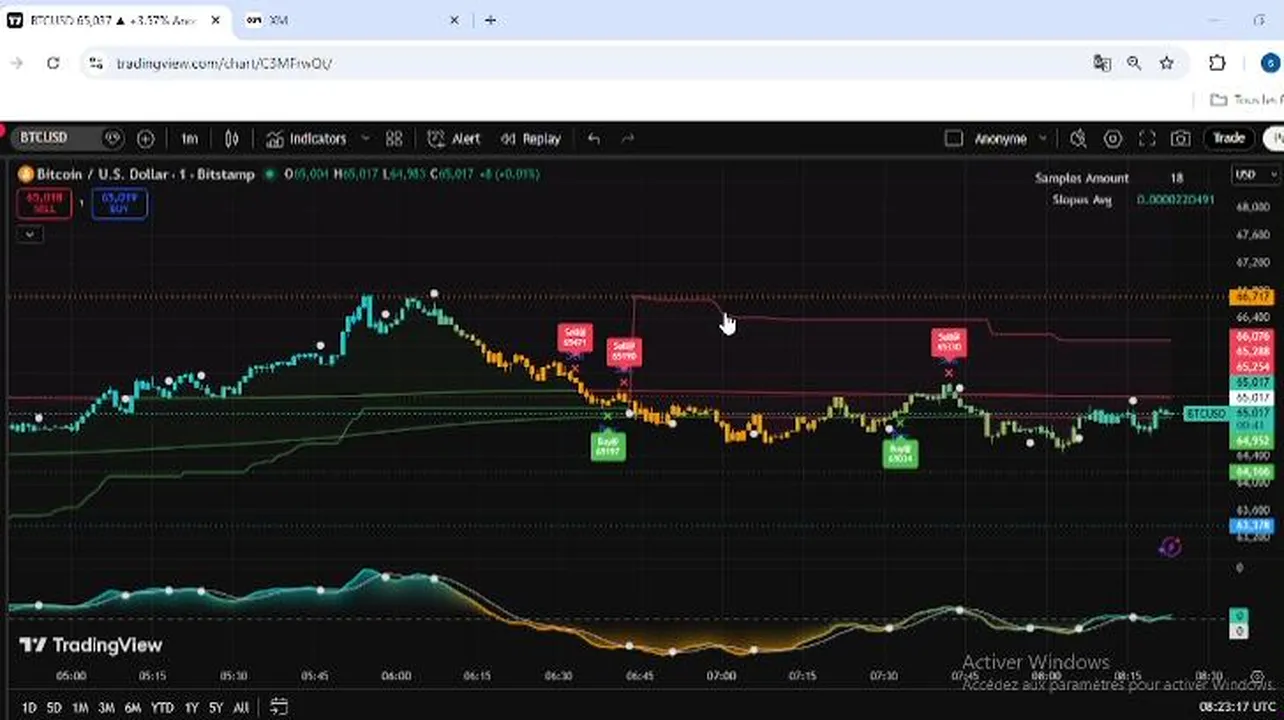Click the Trade button
Screen dimensions: 1284x720
pyautogui.click(x=1229, y=138)
